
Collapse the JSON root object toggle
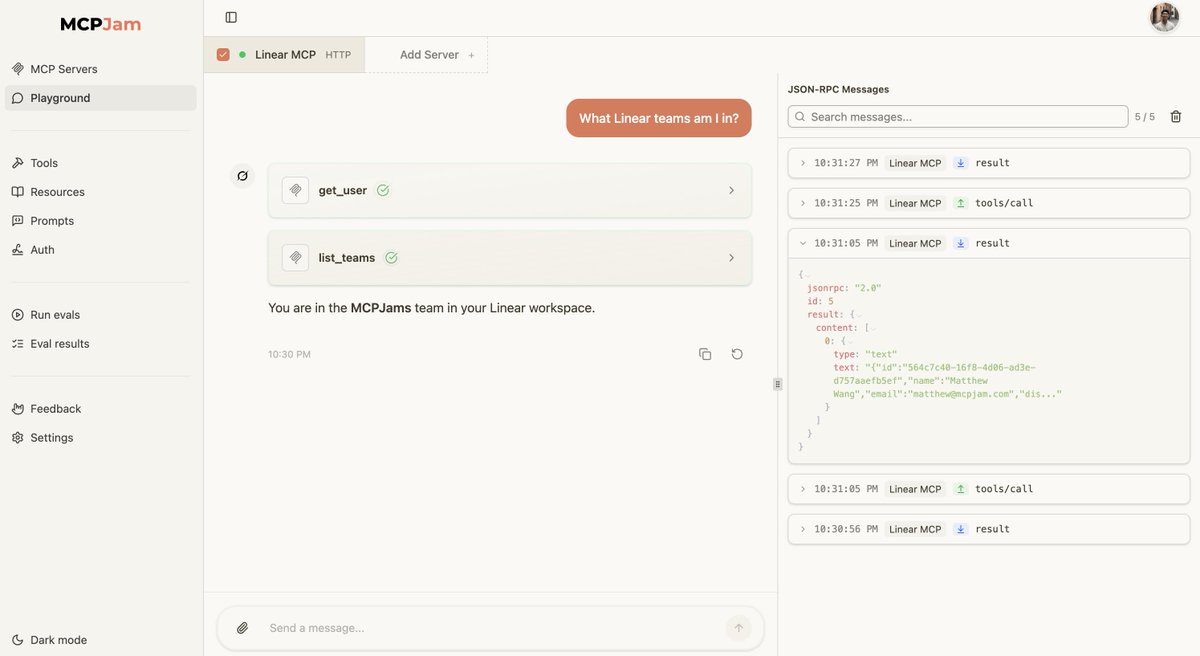pos(808,275)
